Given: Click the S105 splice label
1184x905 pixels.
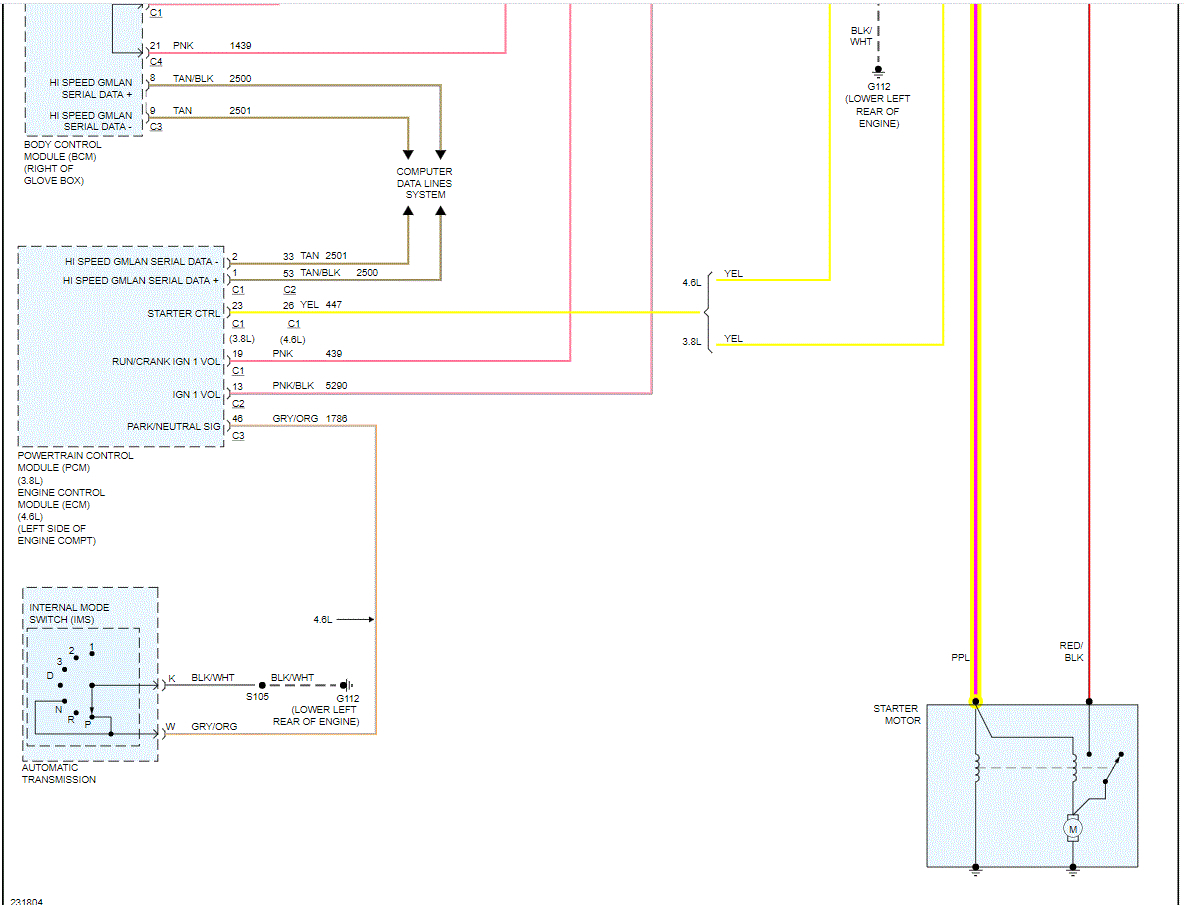Looking at the screenshot, I should (257, 697).
